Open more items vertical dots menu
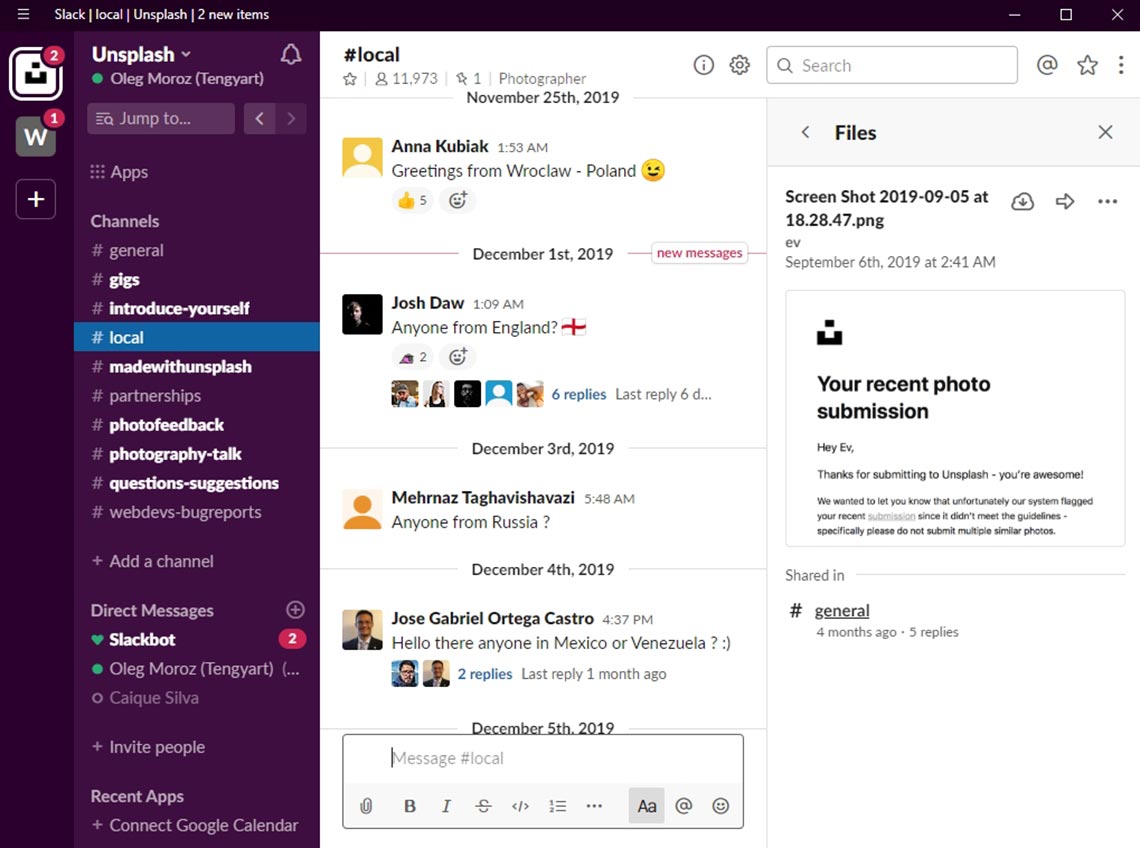 pyautogui.click(x=1120, y=65)
